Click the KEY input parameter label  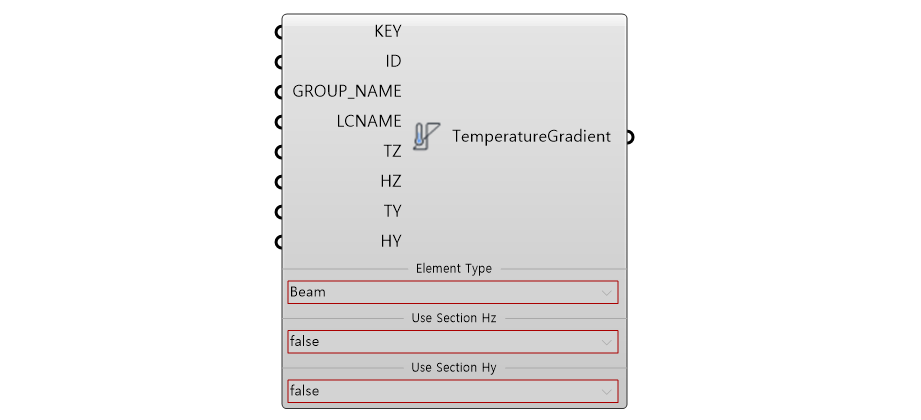click(x=388, y=32)
